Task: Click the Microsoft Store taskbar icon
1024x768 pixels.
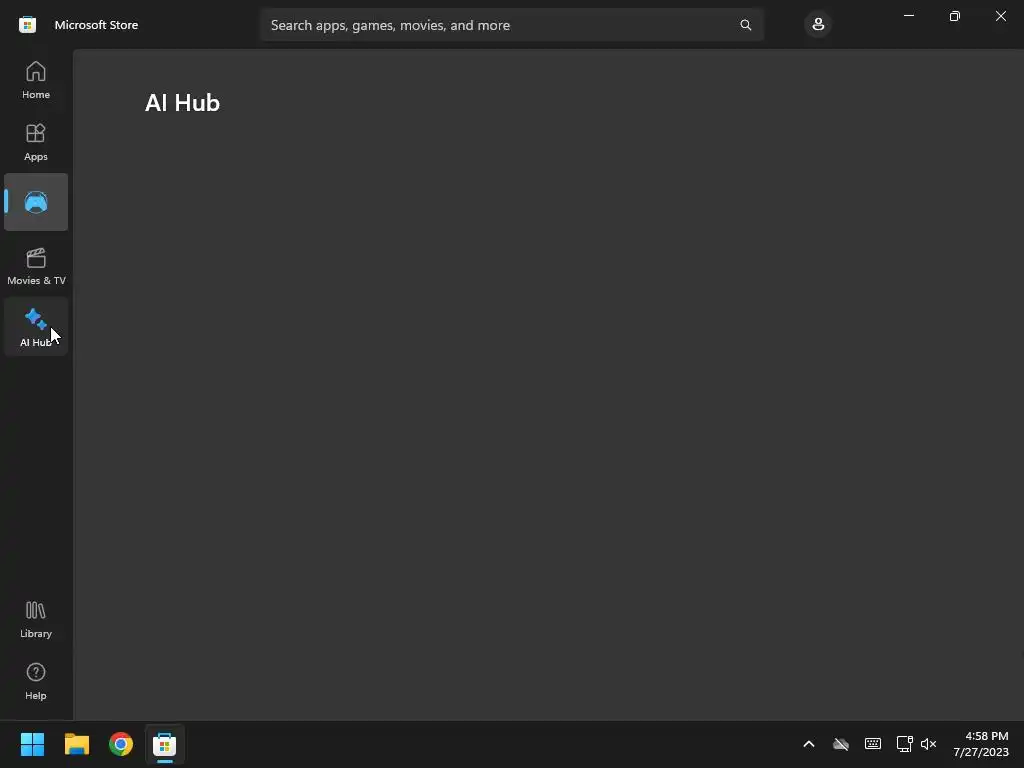Action: [x=165, y=744]
